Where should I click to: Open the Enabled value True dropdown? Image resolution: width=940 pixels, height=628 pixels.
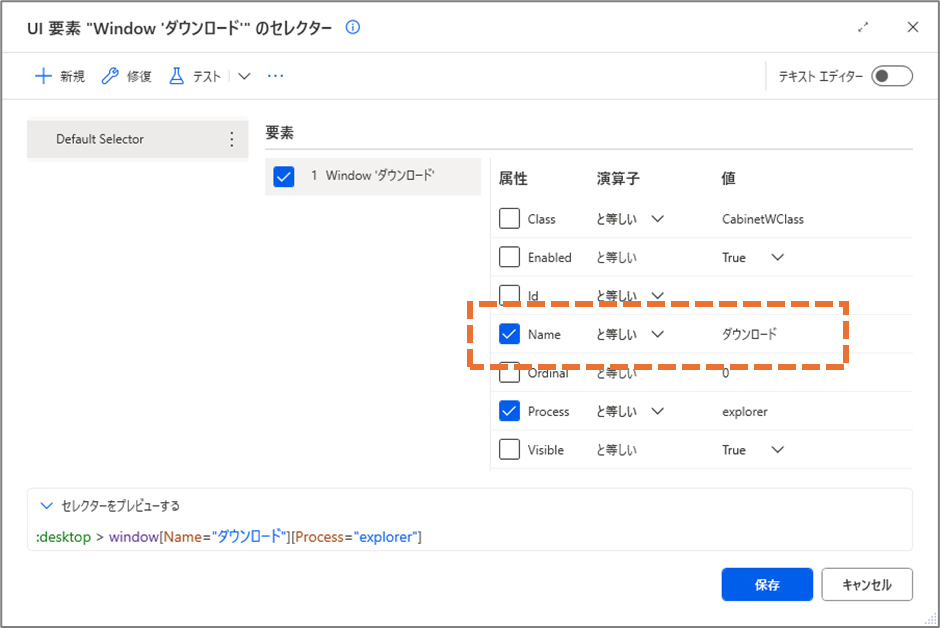[778, 257]
